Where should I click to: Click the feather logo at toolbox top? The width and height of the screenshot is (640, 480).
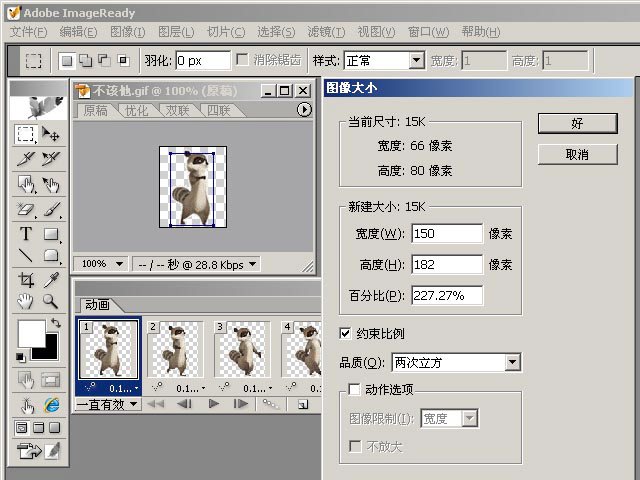pos(39,107)
